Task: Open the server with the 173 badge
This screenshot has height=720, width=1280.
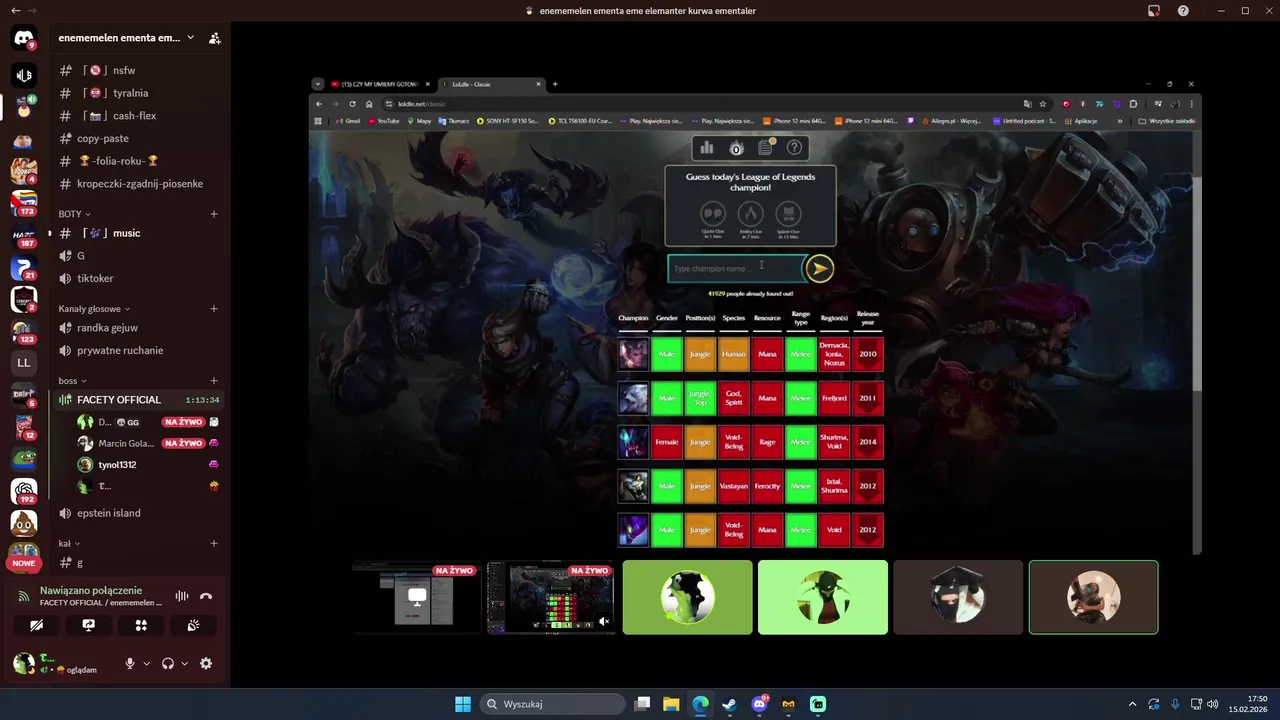Action: point(24,203)
